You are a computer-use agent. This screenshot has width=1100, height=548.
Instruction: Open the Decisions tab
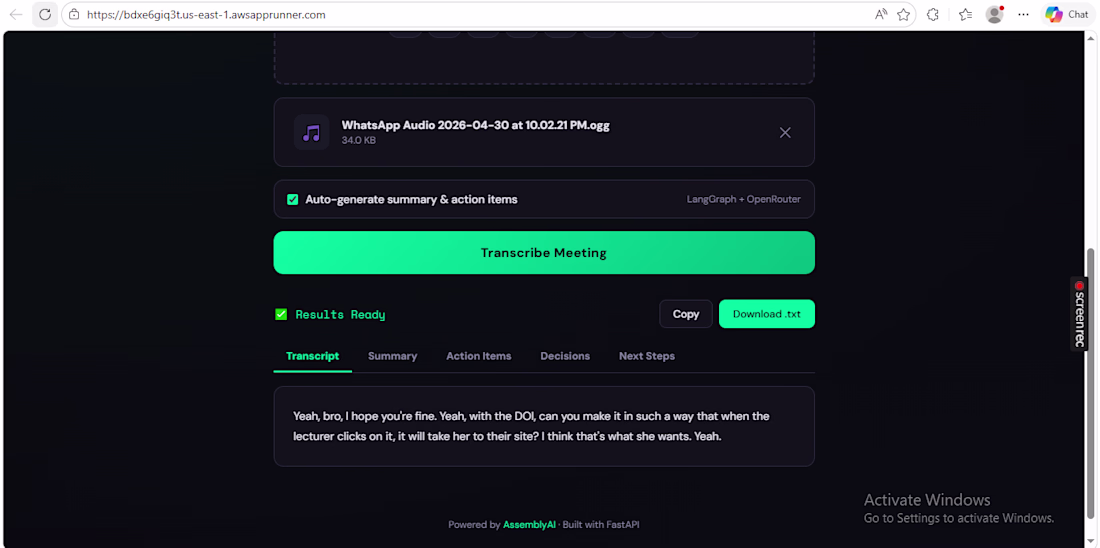565,356
